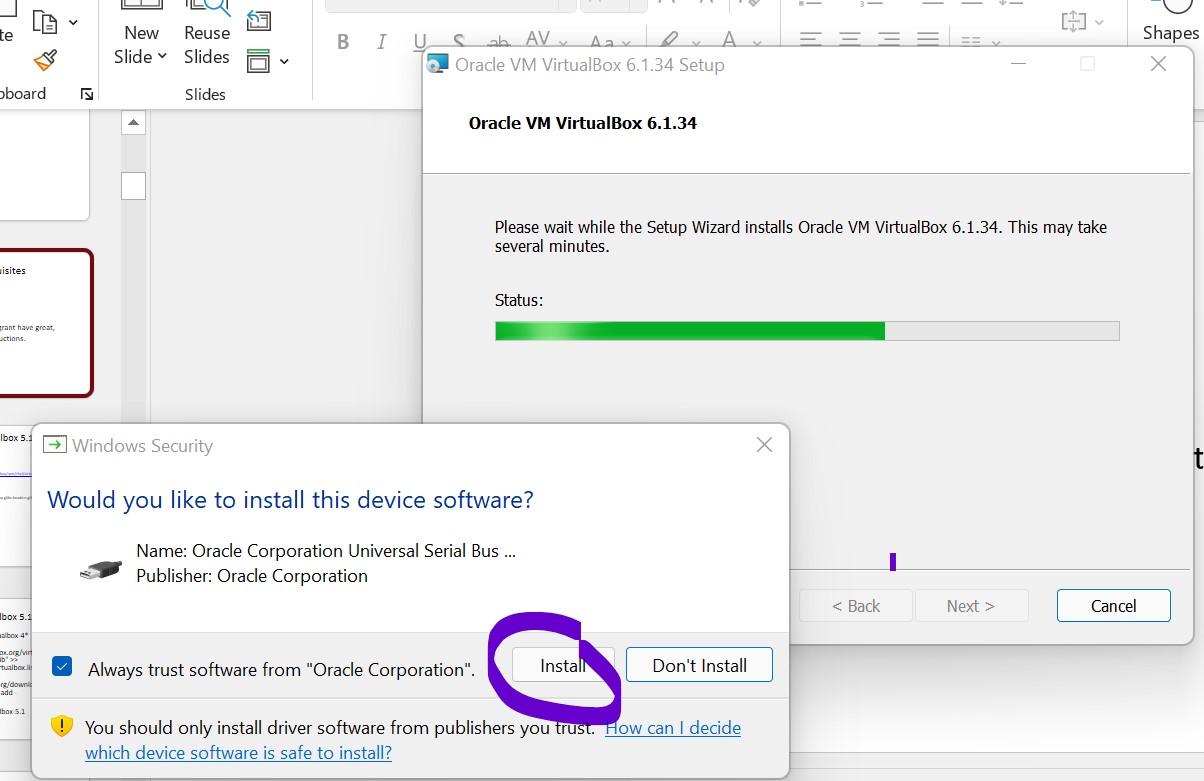Open the Clipboard pane dialog launcher

click(x=87, y=94)
